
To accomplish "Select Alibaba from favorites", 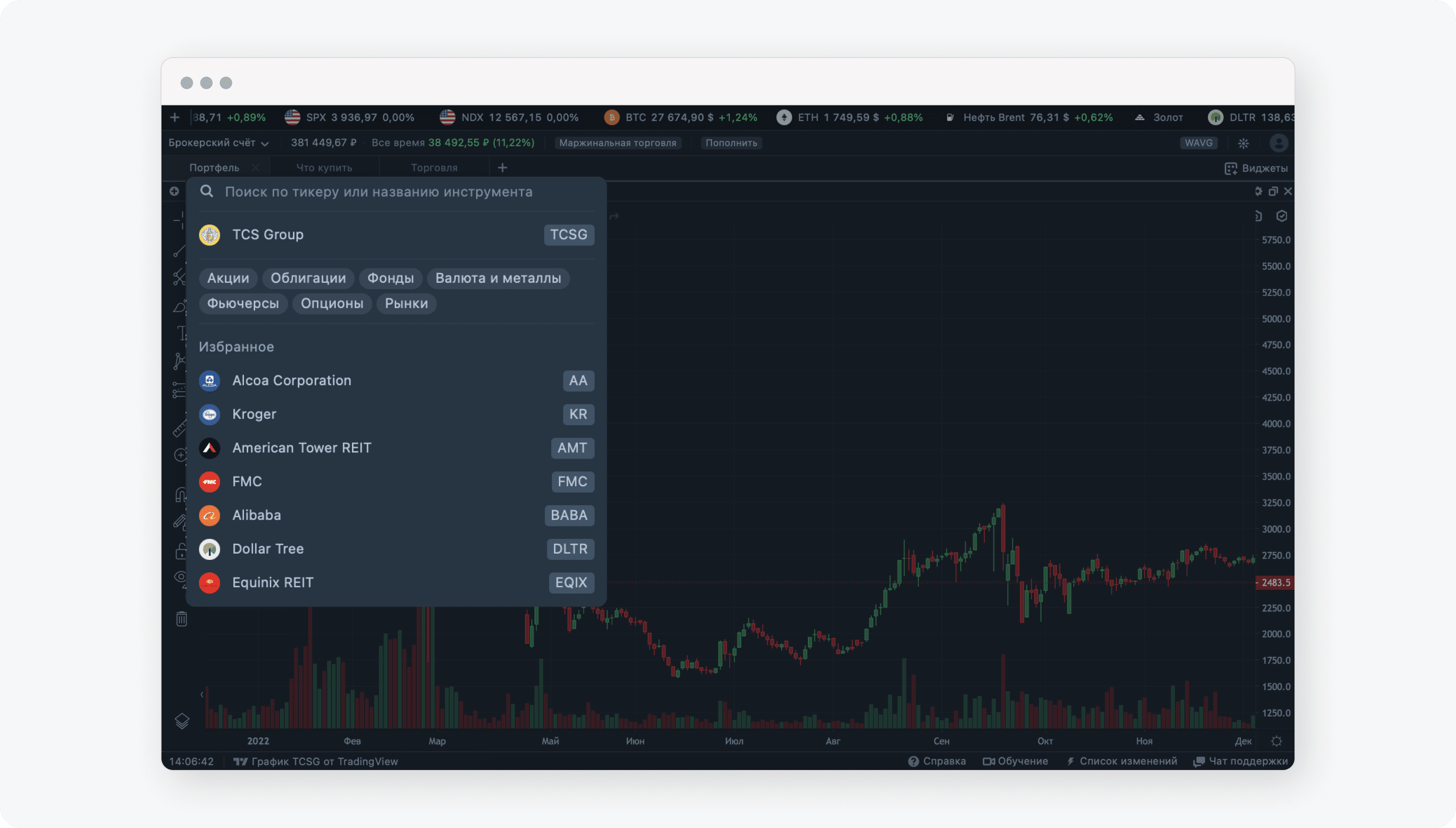I will 396,515.
